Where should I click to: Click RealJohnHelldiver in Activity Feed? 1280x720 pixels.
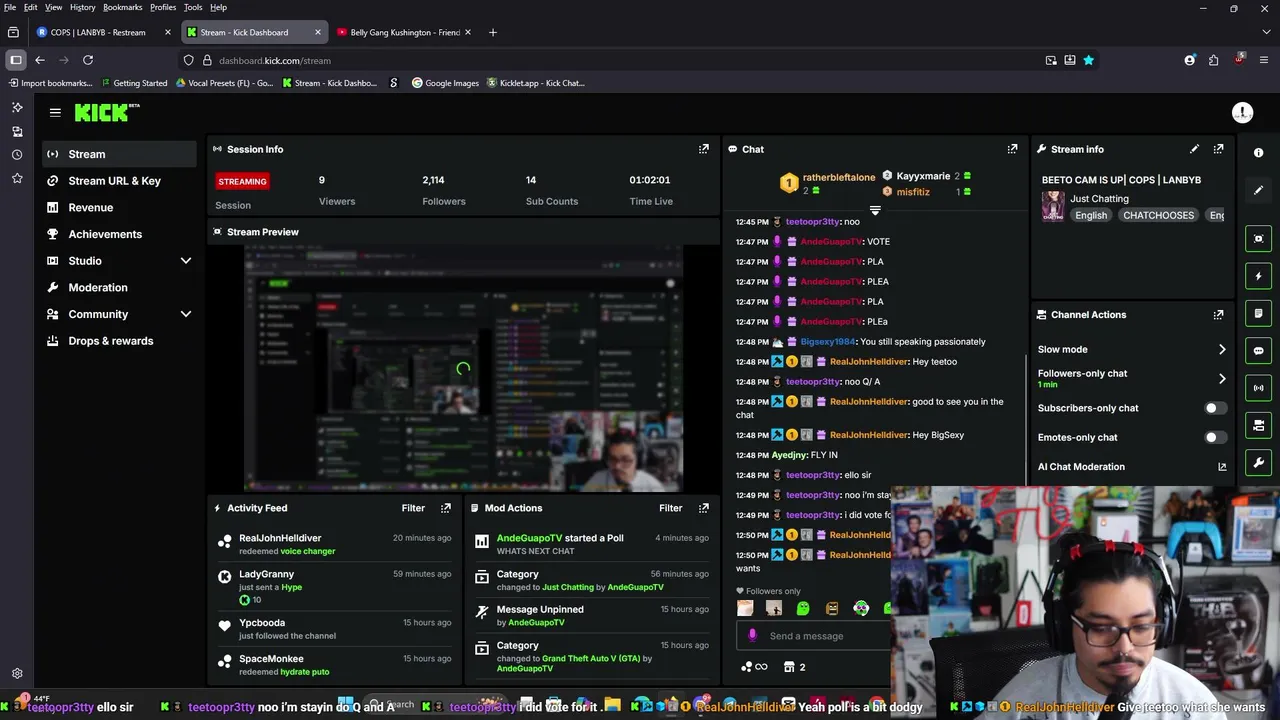pyautogui.click(x=280, y=538)
